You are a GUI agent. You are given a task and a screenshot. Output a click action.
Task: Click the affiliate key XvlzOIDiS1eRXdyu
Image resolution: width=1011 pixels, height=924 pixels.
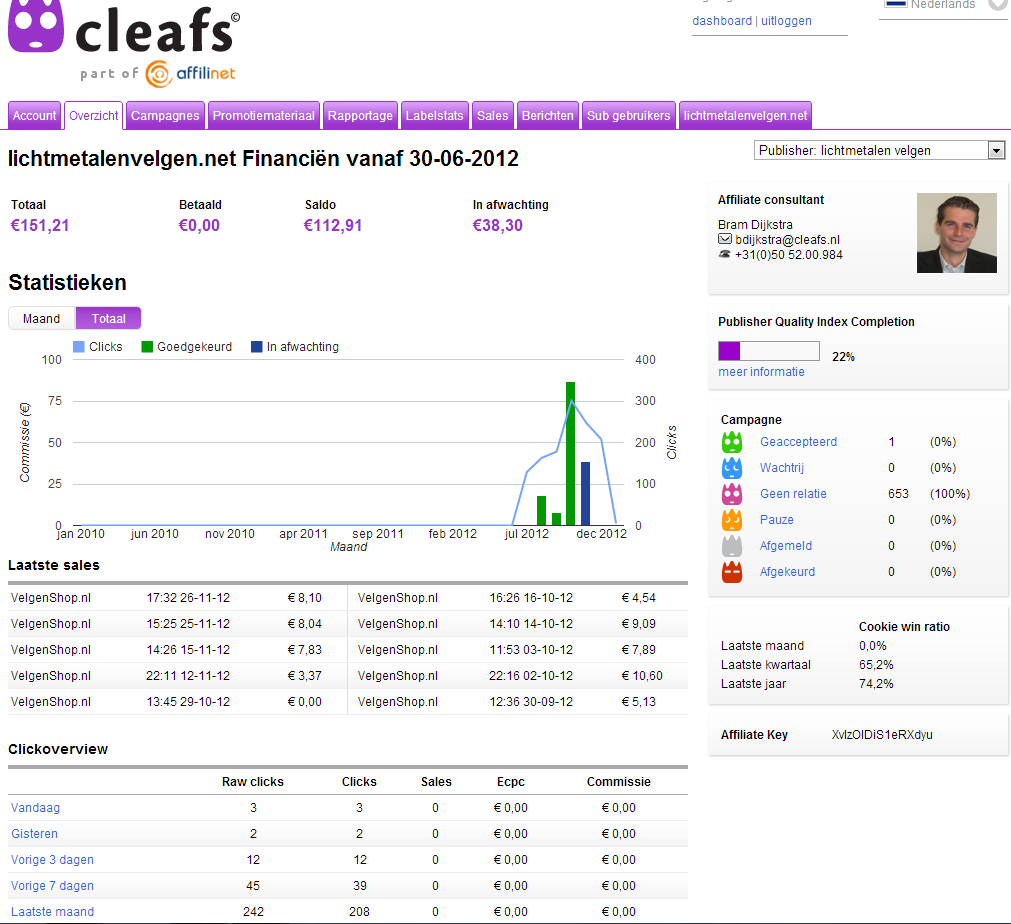(882, 734)
